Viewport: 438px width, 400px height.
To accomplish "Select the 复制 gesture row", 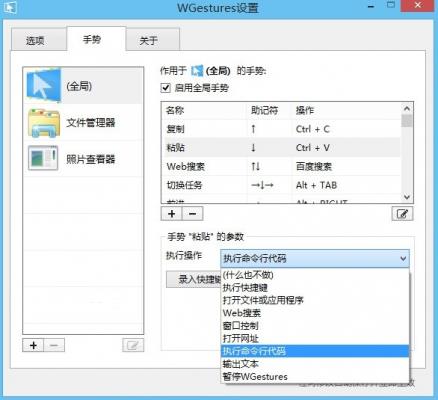I will (x=281, y=129).
